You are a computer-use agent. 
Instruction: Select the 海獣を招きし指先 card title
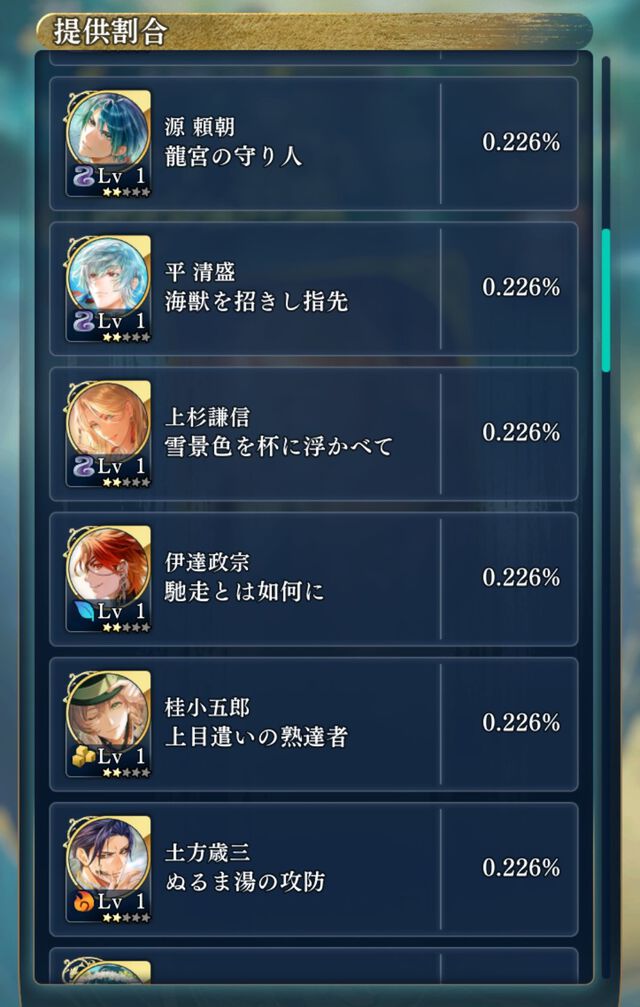[x=256, y=302]
